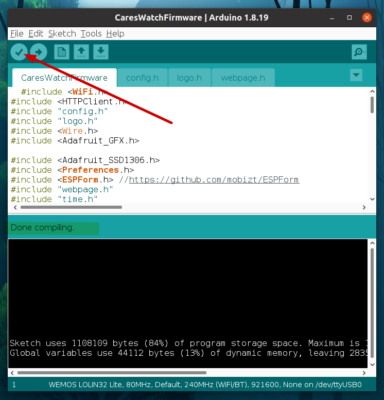The image size is (384, 400).
Task: Click console scroll-right arrow
Action: (x=364, y=373)
